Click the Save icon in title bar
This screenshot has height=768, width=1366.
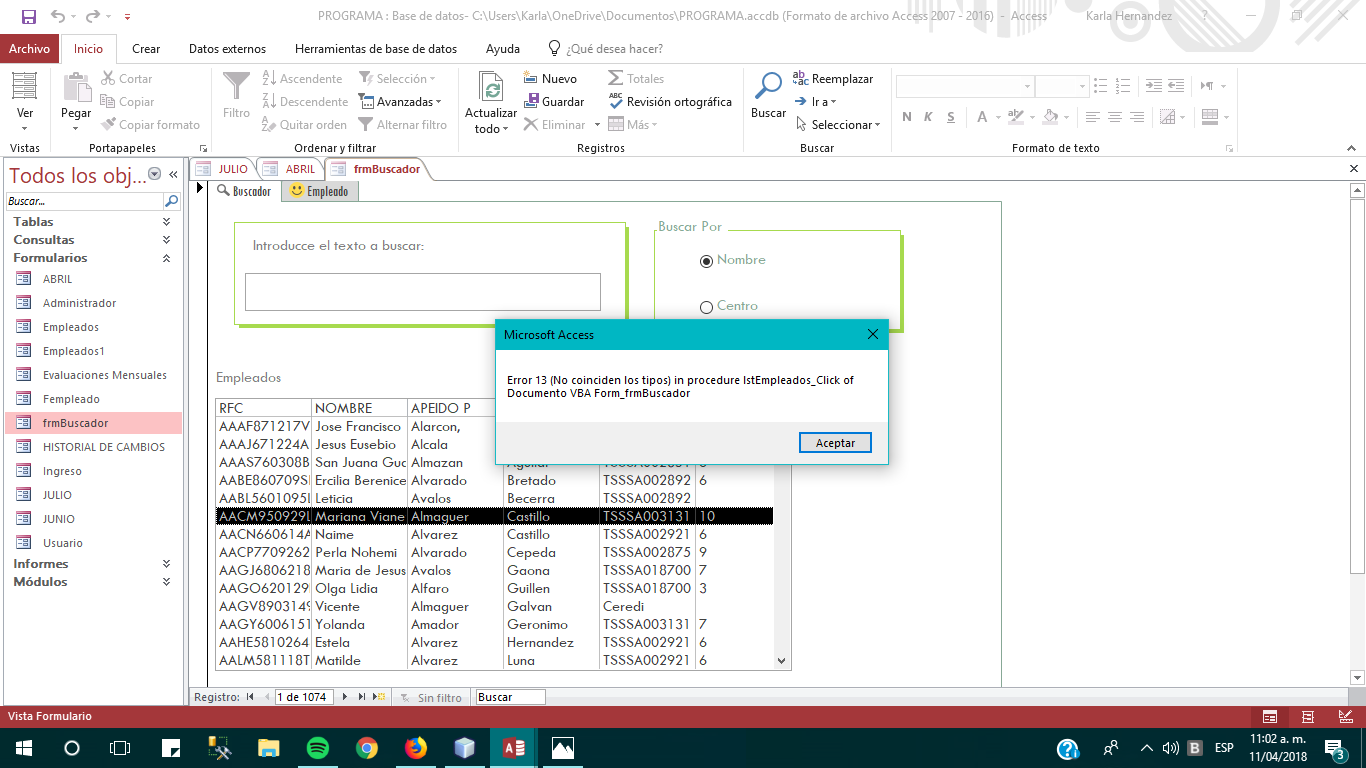(28, 16)
